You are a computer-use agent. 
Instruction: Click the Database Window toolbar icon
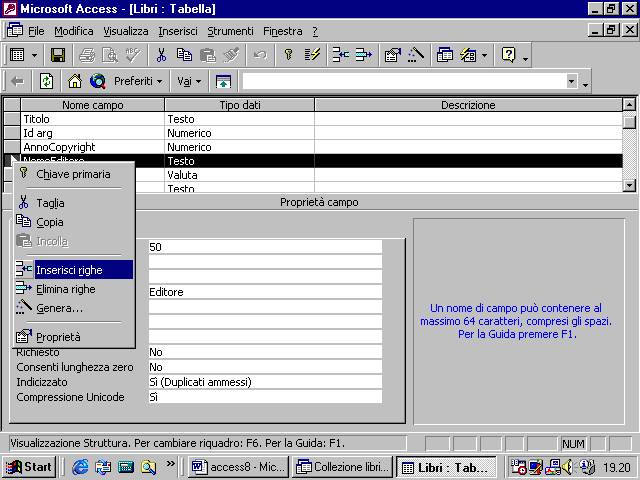[444, 55]
